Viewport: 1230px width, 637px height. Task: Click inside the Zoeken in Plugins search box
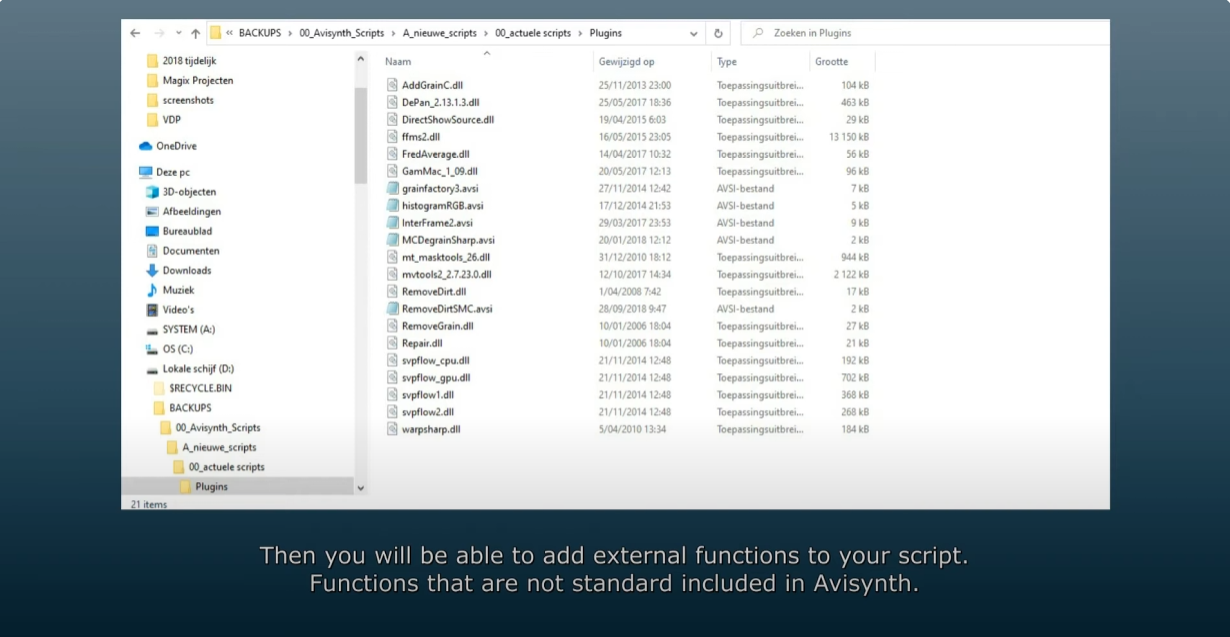[x=930, y=33]
